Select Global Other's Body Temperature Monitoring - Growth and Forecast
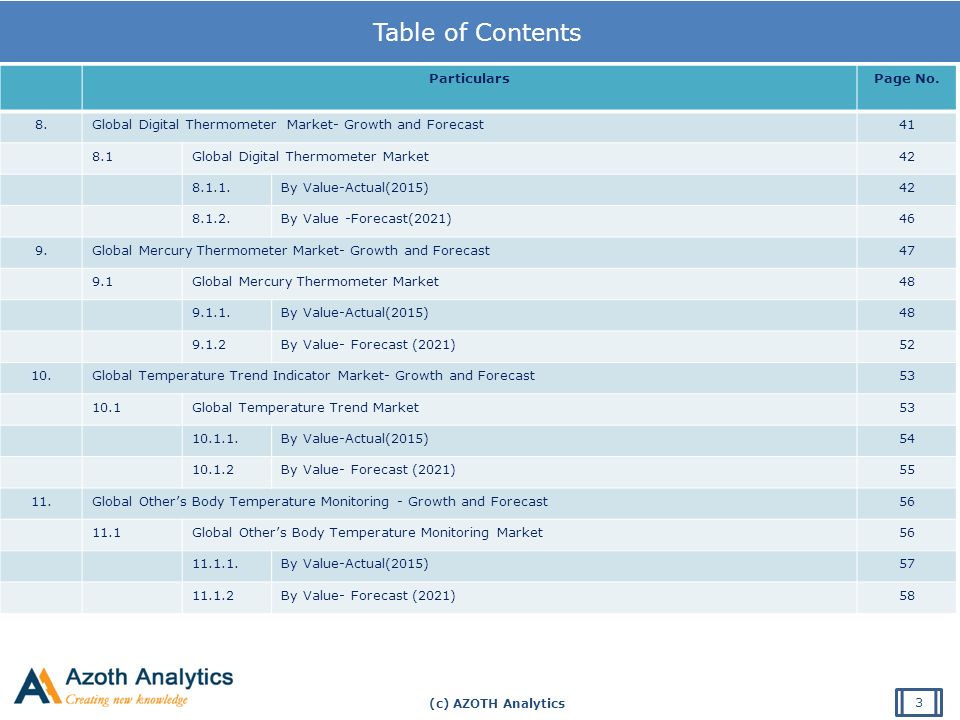This screenshot has width=960, height=720. [x=320, y=502]
